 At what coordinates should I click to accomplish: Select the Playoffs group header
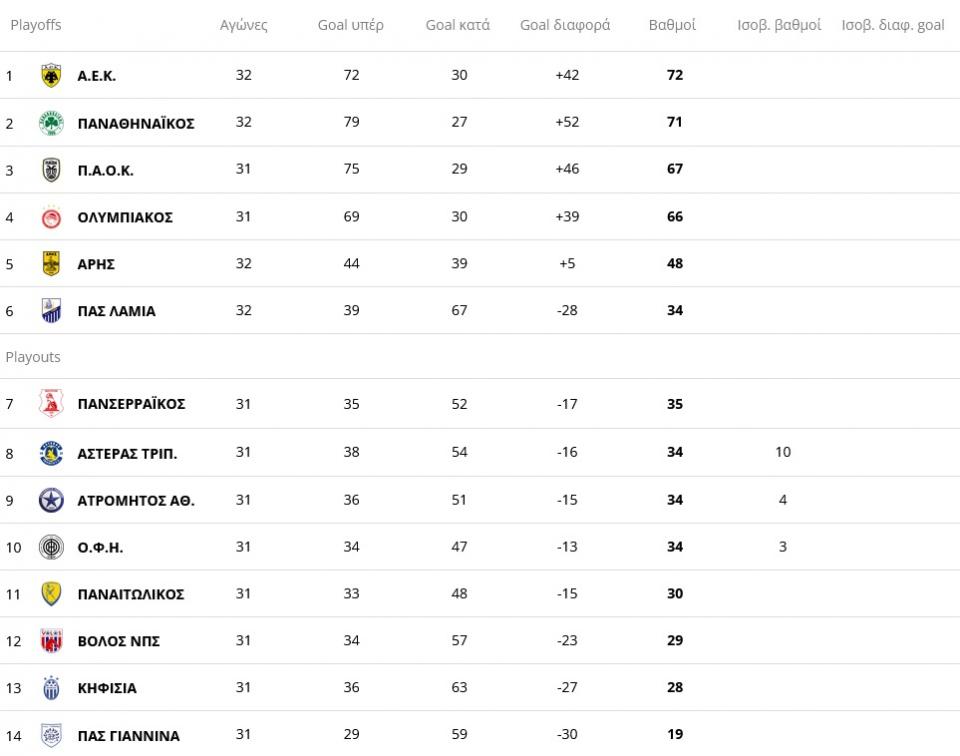coord(36,25)
